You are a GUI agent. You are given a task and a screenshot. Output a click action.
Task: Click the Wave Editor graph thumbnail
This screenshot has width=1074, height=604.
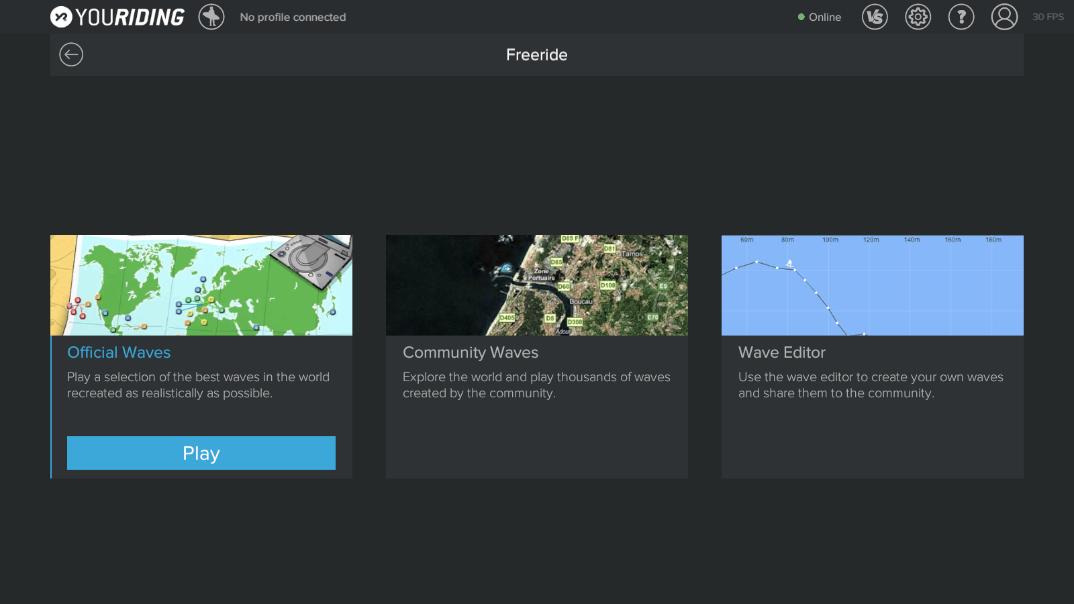click(x=872, y=285)
